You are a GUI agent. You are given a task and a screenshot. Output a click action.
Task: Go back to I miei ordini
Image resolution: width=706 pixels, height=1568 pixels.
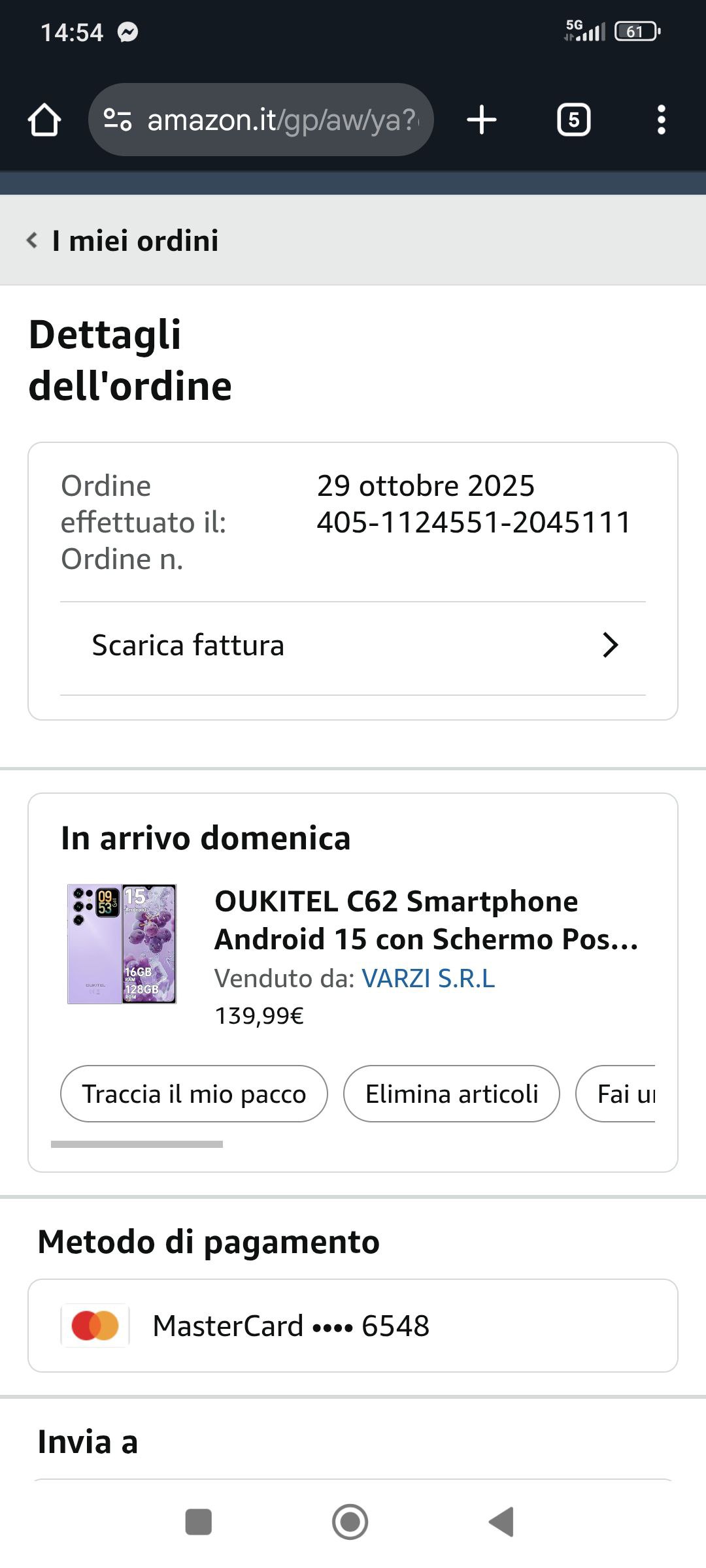click(x=135, y=240)
